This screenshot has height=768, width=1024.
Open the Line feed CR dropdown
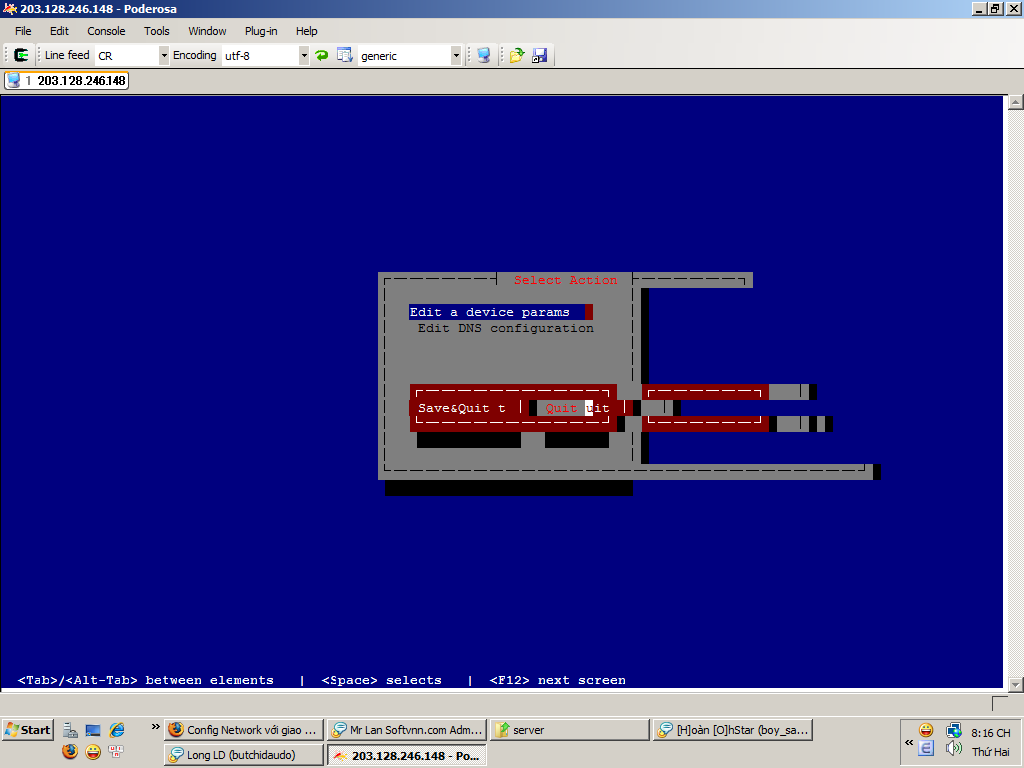pos(164,56)
